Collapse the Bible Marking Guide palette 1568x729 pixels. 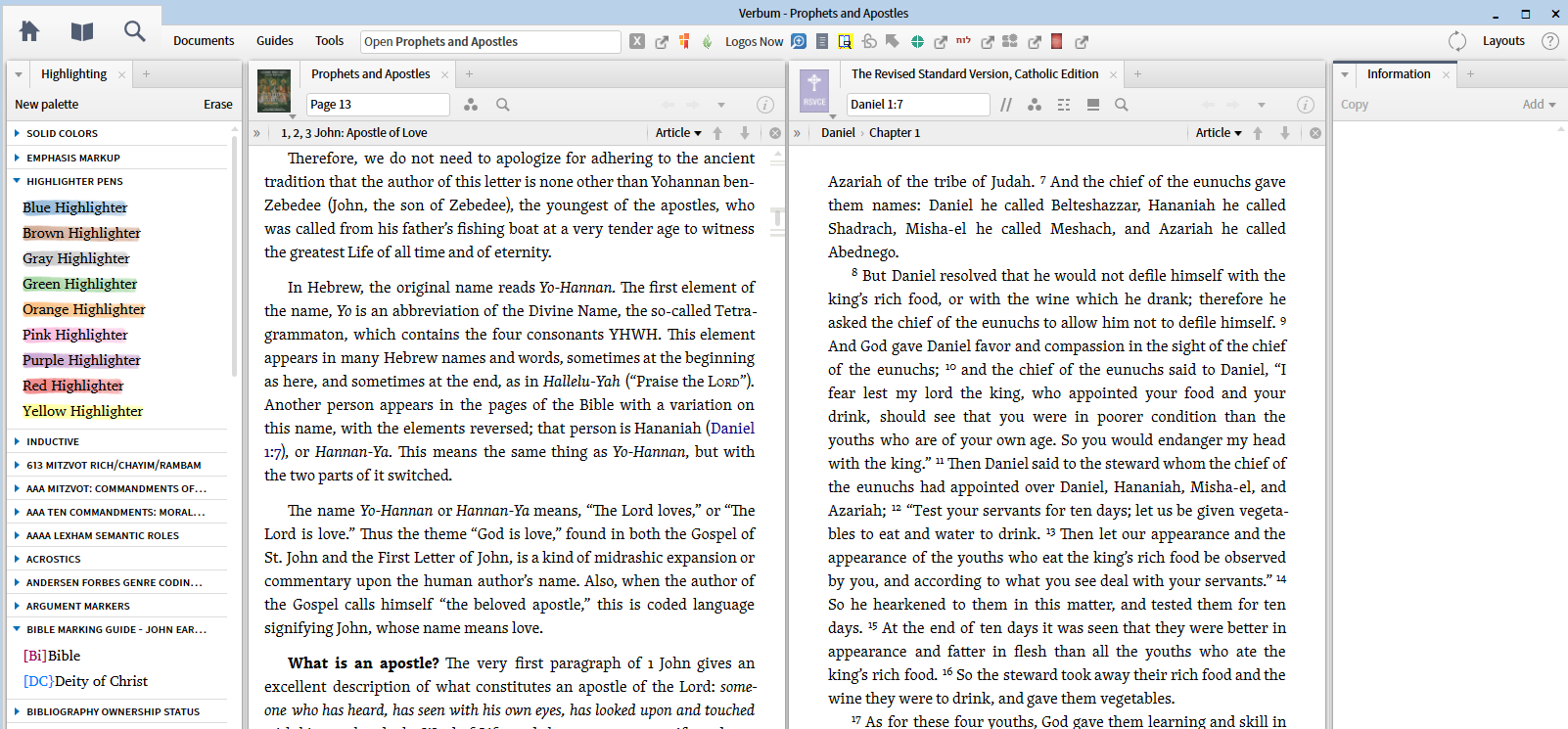(x=17, y=629)
